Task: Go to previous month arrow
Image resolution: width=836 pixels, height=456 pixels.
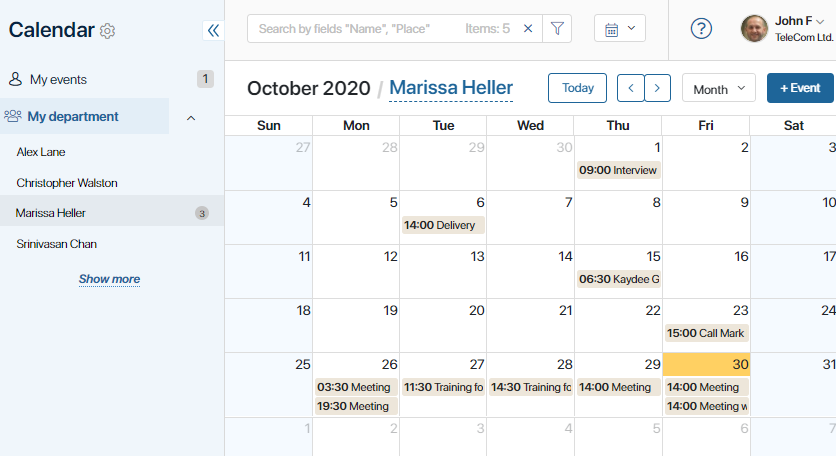Action: 631,88
